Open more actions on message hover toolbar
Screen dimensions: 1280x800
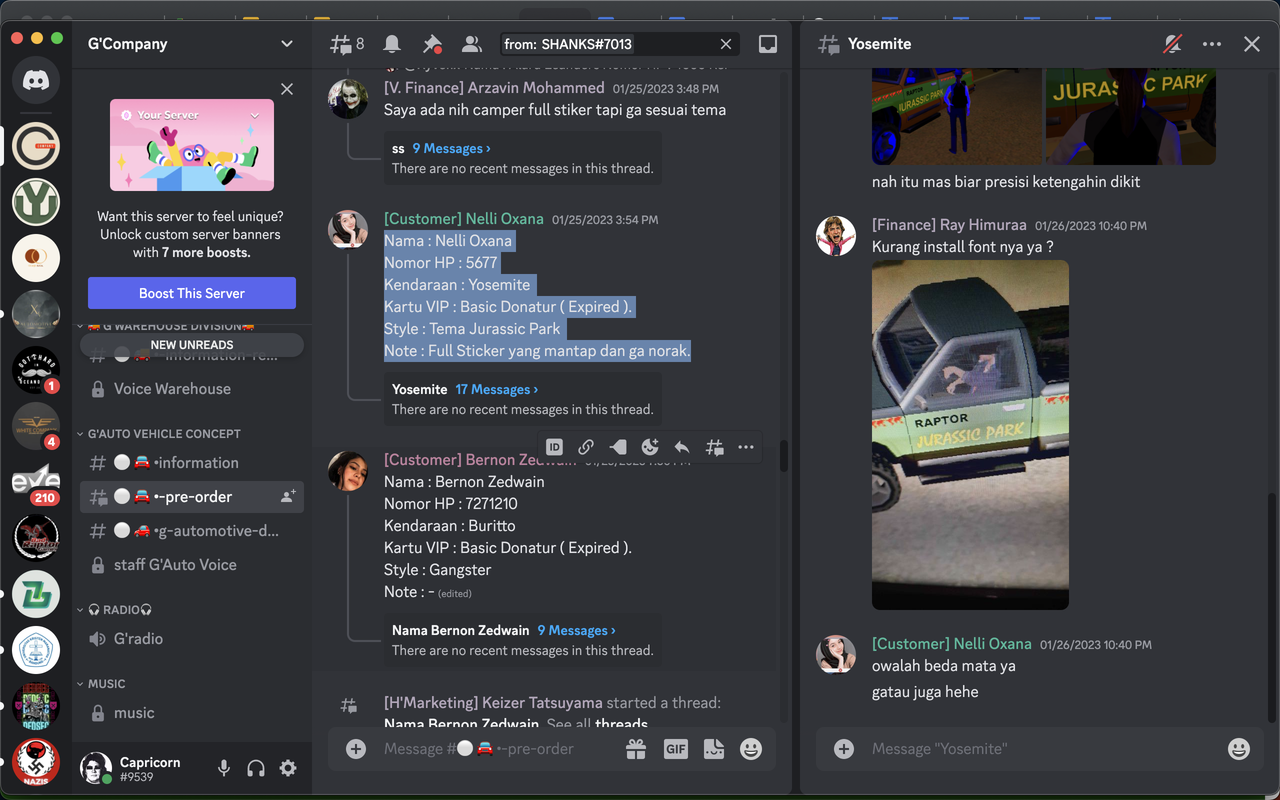pos(746,447)
